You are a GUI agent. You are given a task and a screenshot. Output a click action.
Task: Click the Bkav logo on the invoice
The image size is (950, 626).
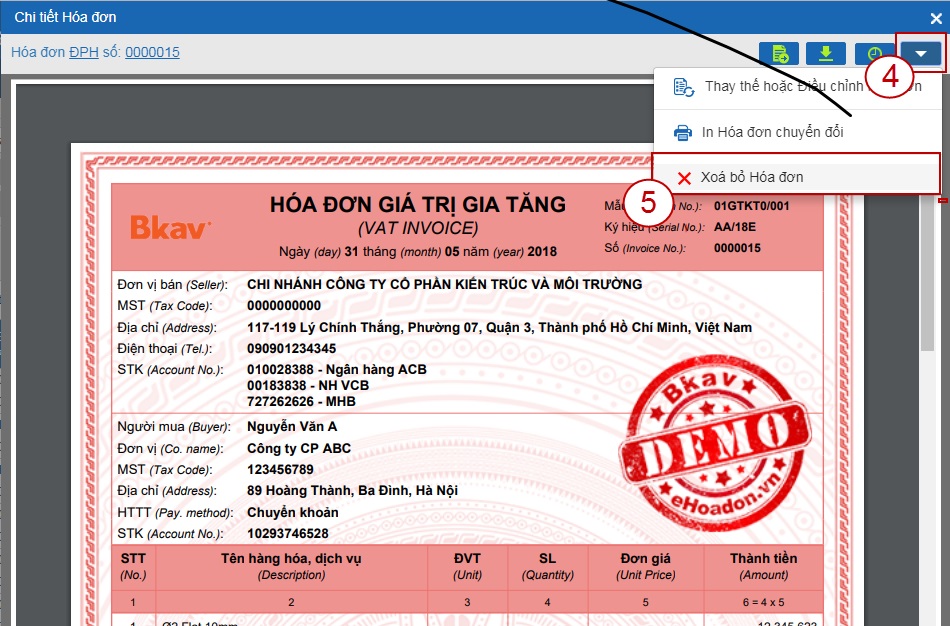(170, 227)
